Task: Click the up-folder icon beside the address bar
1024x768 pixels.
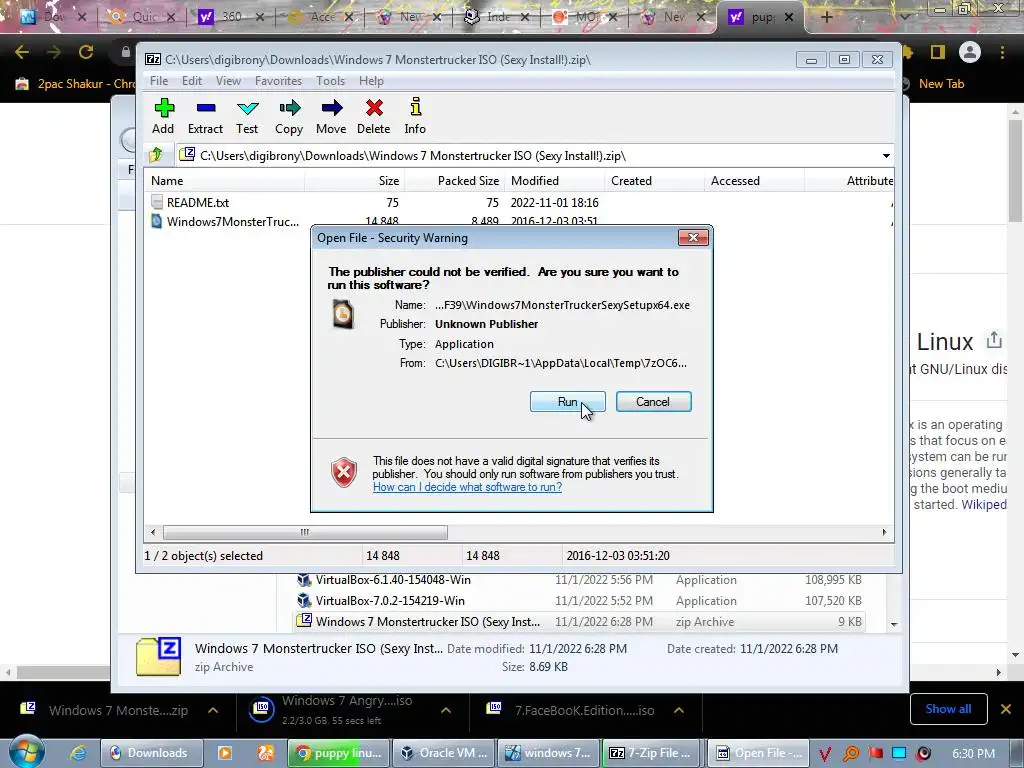Action: [156, 155]
